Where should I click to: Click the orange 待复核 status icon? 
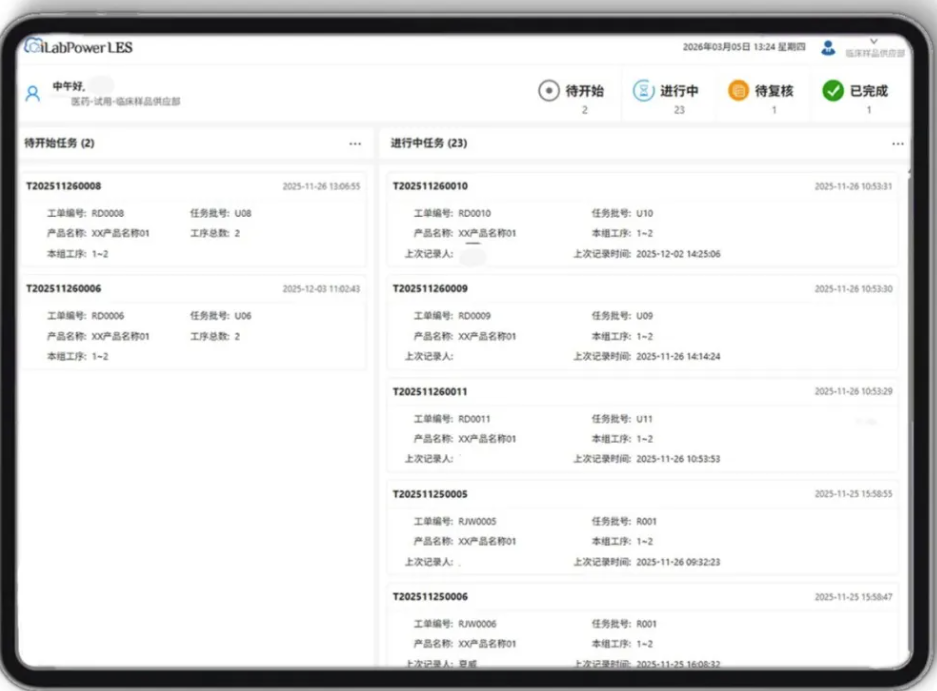[x=738, y=91]
